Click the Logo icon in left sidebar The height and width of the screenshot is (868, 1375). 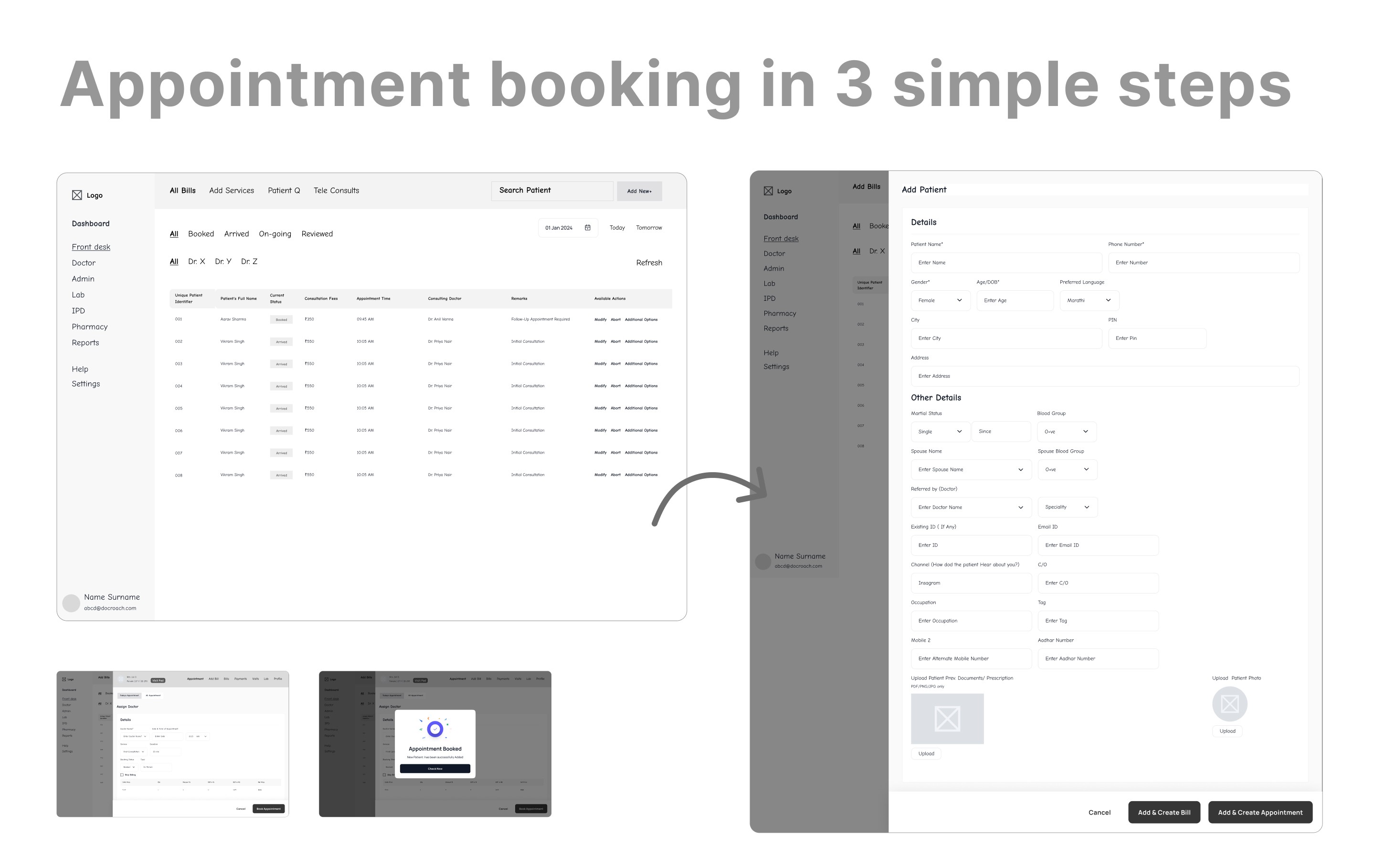tap(77, 195)
